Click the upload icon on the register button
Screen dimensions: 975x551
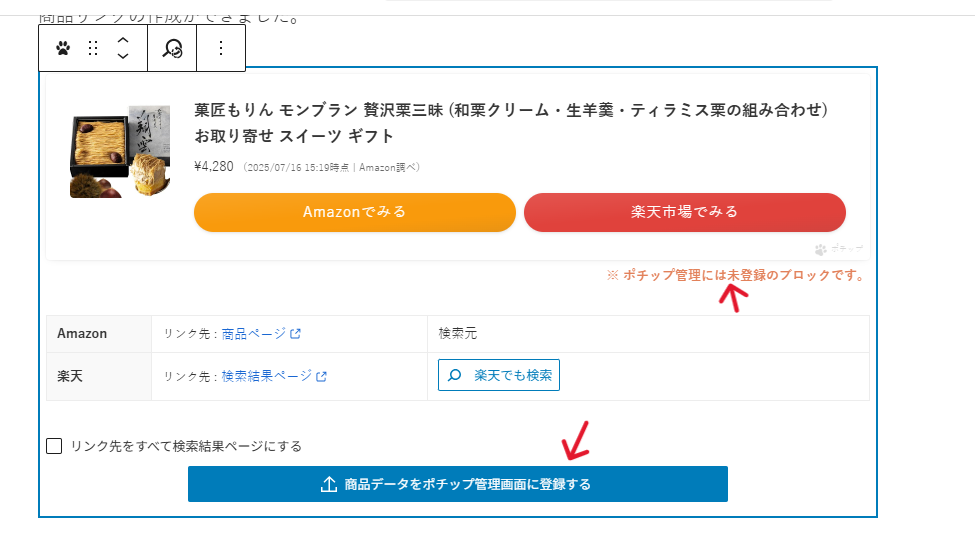tap(329, 484)
